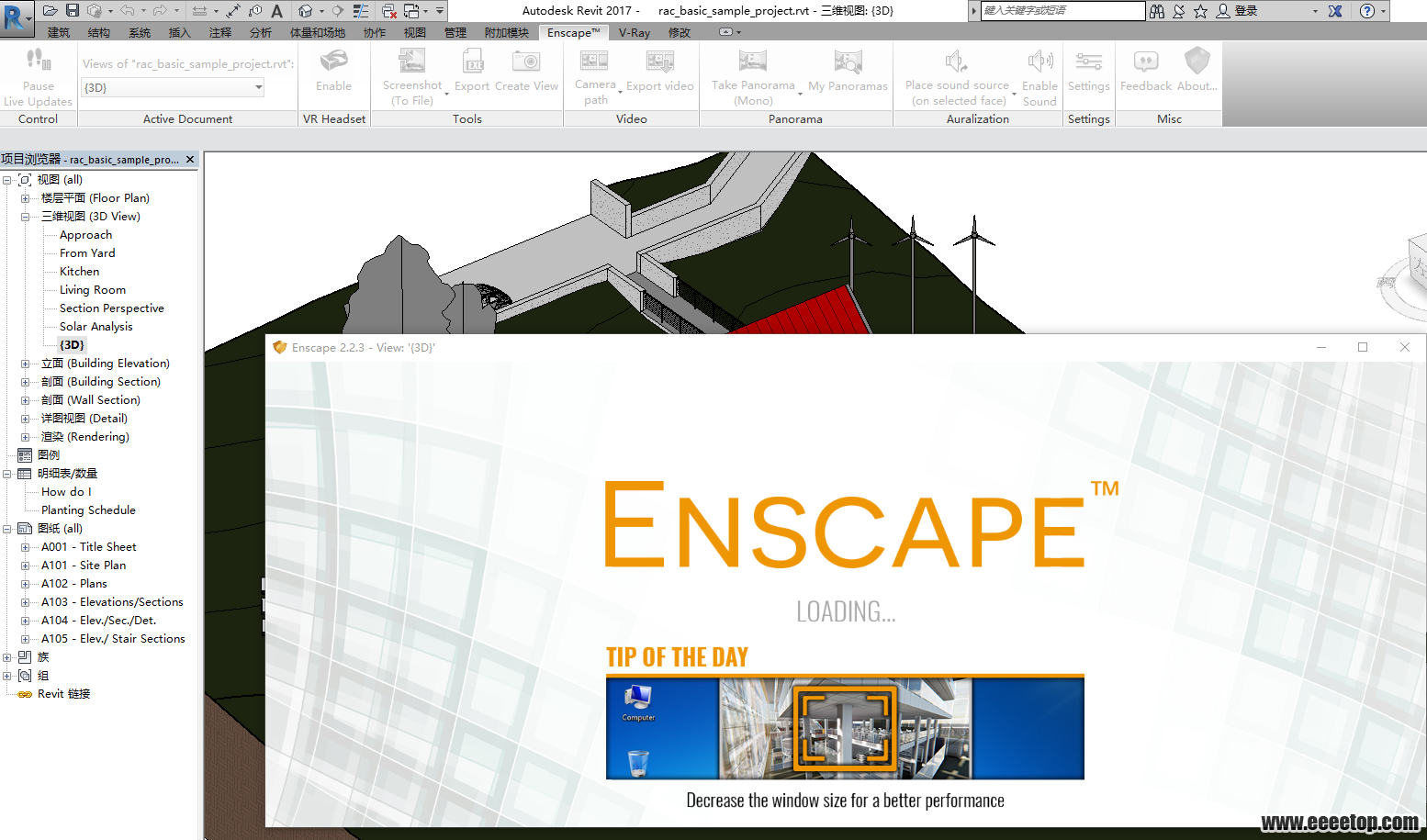Select the Solar Analysis view
The height and width of the screenshot is (840, 1427).
tap(96, 327)
